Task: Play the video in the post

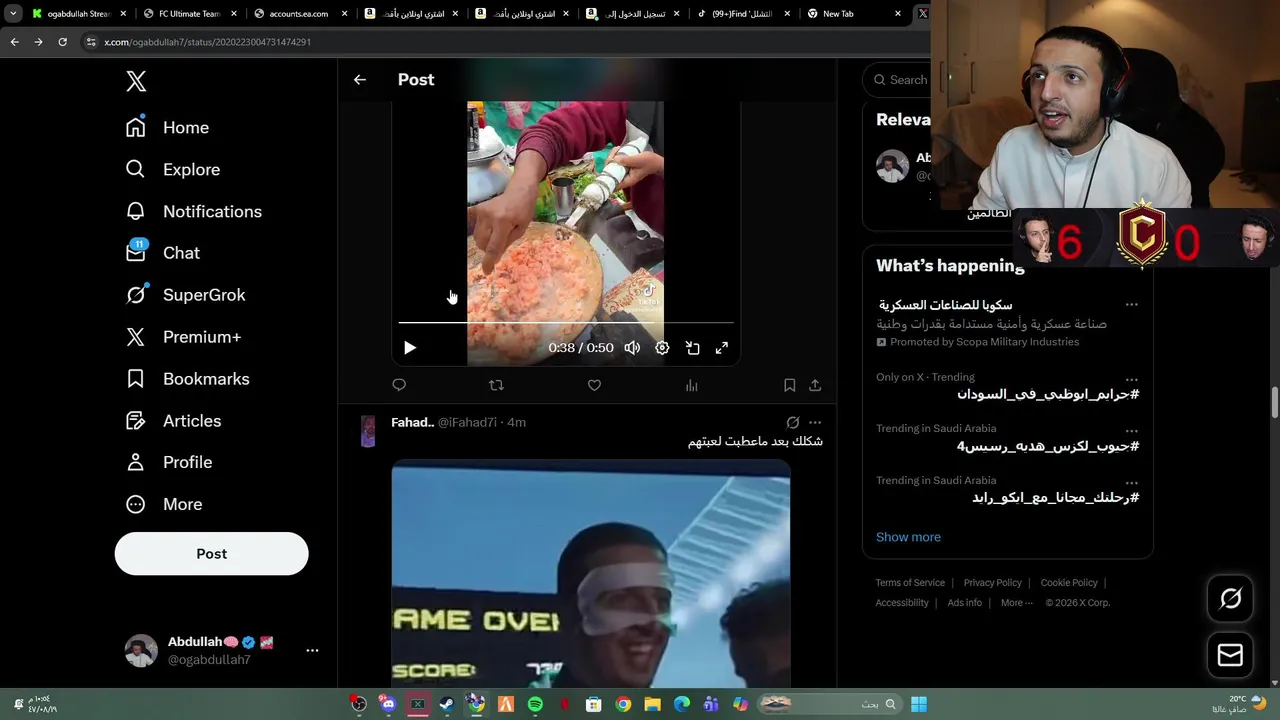Action: pyautogui.click(x=409, y=348)
